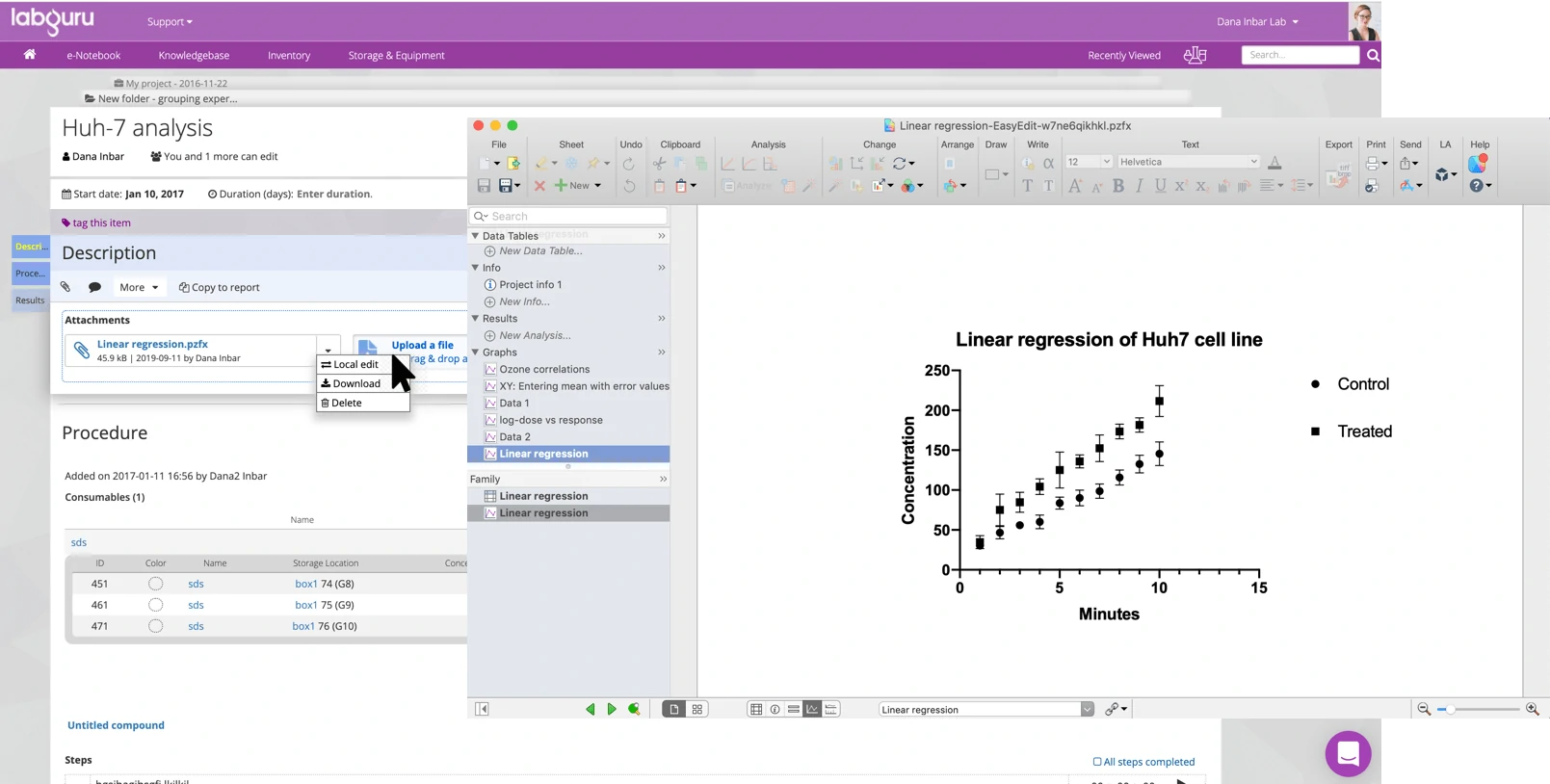Check the All steps completed checkbox
This screenshot has height=784, width=1550.
click(x=1096, y=762)
